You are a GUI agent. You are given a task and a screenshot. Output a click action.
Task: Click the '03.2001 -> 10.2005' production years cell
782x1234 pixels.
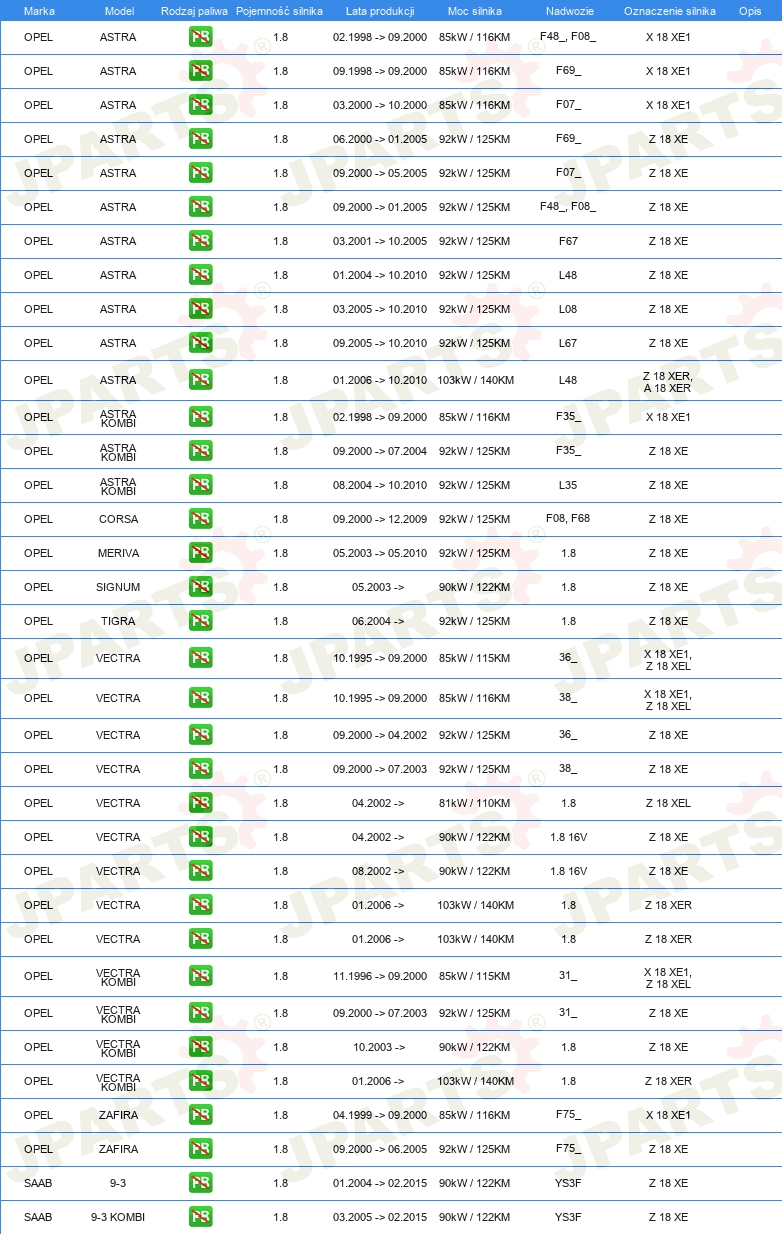pyautogui.click(x=380, y=241)
